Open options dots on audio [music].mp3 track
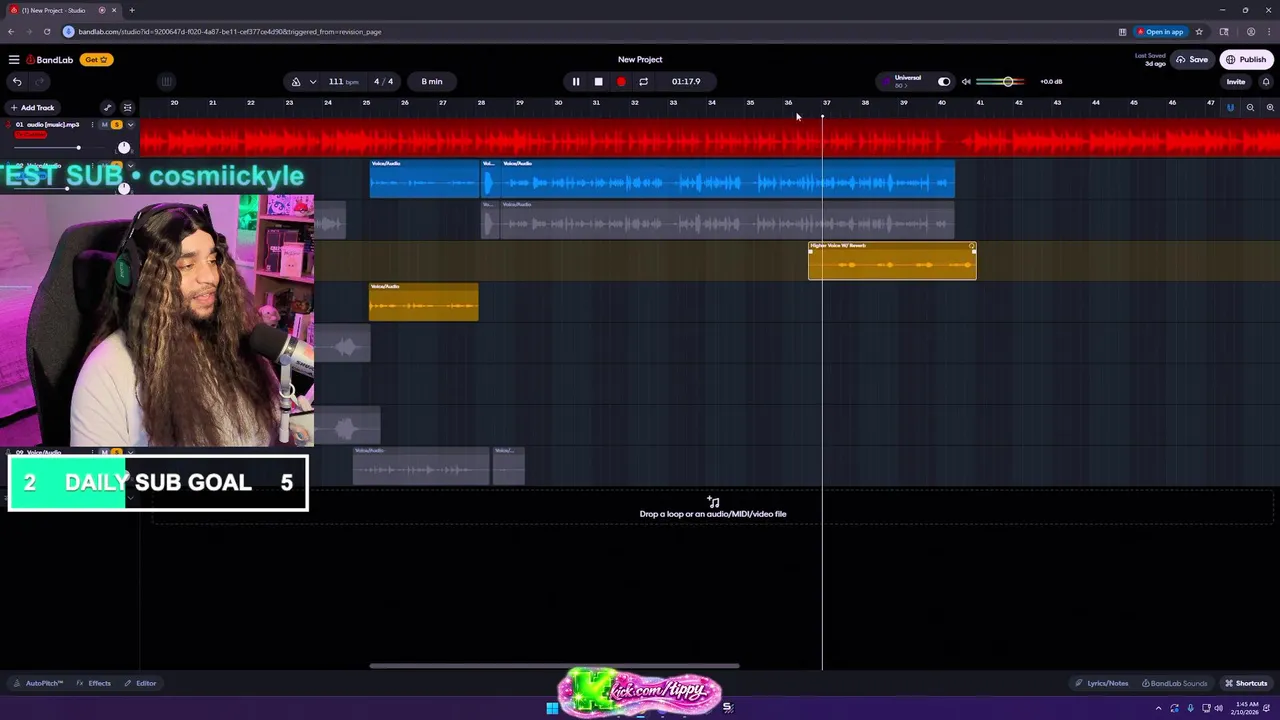 (92, 125)
